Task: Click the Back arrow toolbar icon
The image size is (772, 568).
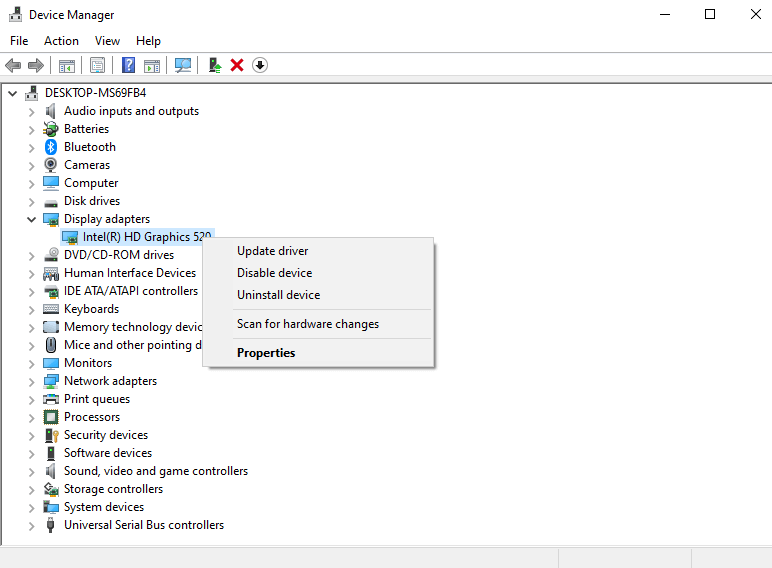Action: (13, 65)
